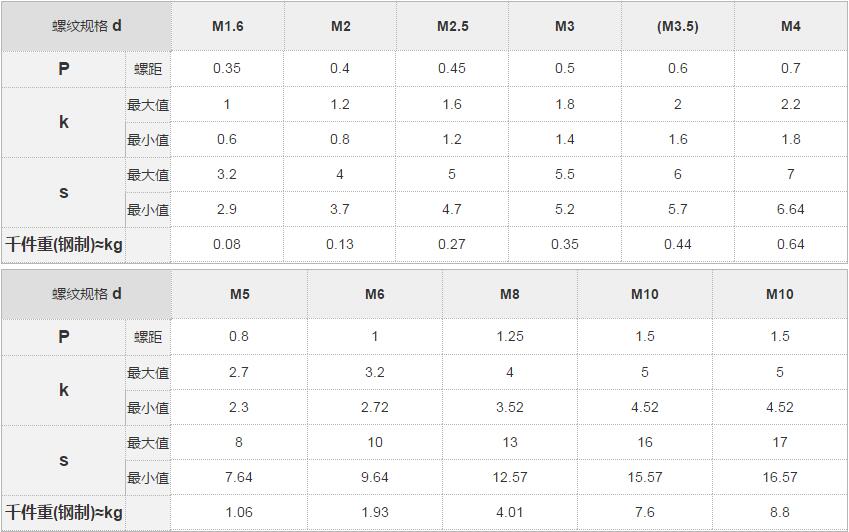Viewport: 849px width, 532px height.
Task: Click the (M3.5) column header
Action: coord(677,27)
